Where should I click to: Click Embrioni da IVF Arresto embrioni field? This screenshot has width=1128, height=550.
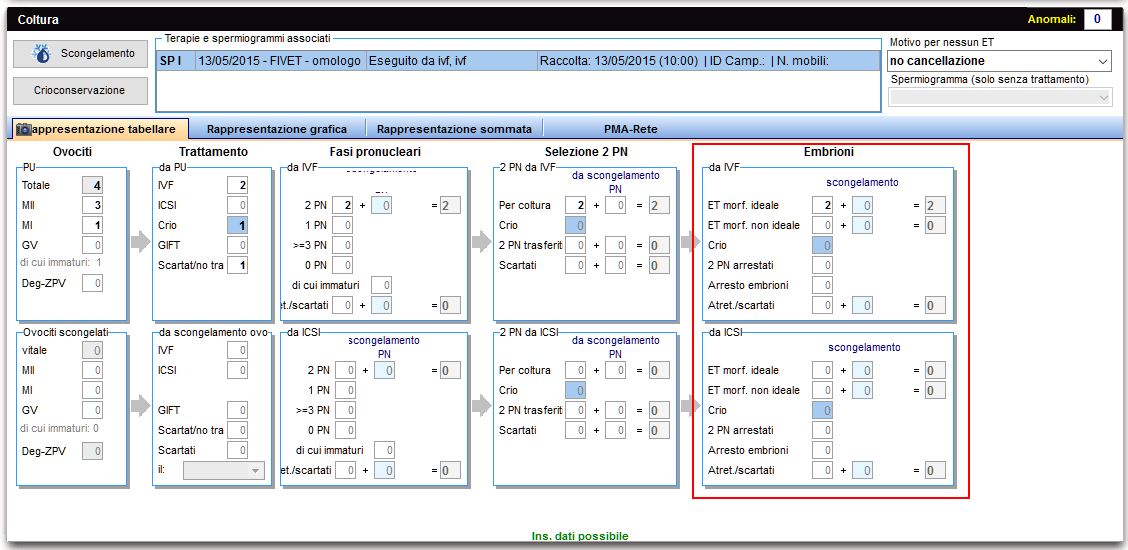[822, 286]
